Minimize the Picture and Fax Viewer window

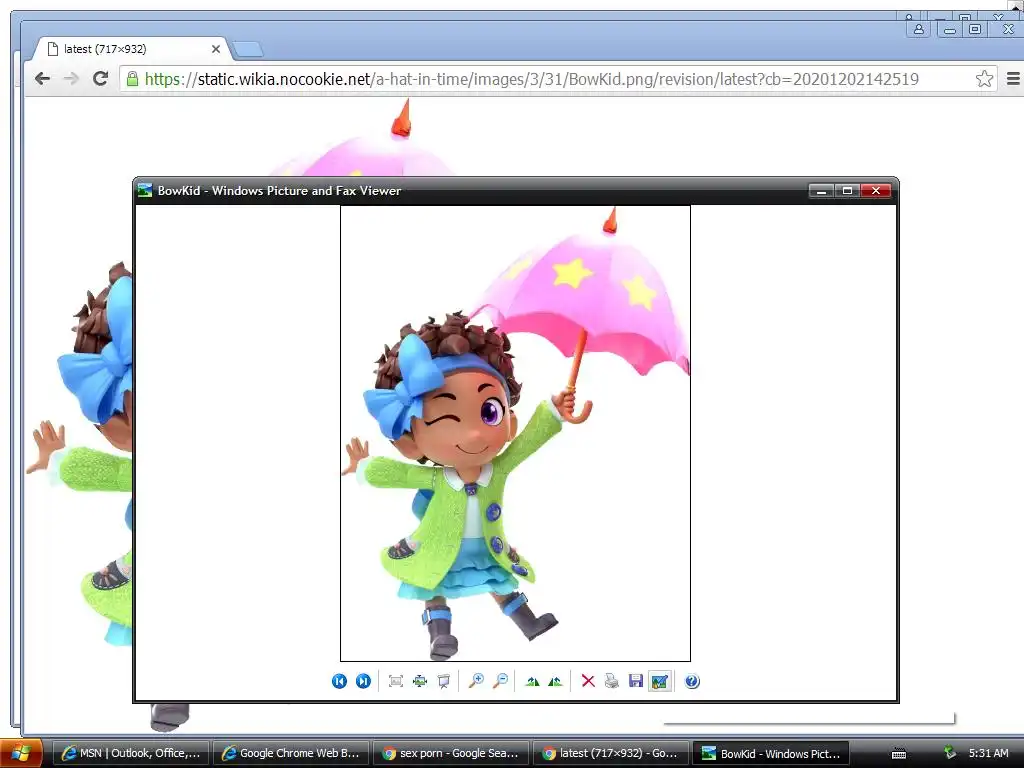coord(822,191)
